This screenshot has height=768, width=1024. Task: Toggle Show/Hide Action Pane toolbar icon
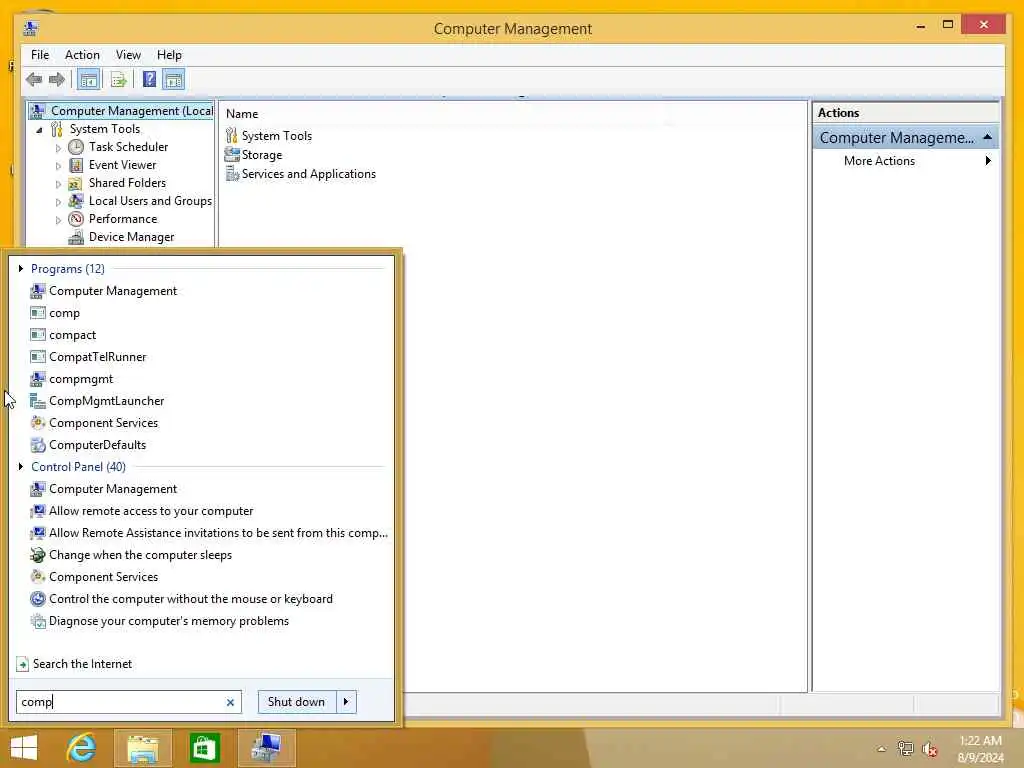click(x=174, y=80)
